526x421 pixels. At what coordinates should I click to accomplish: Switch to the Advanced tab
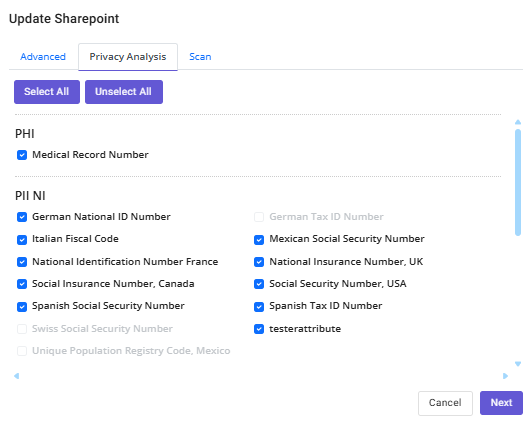click(43, 57)
